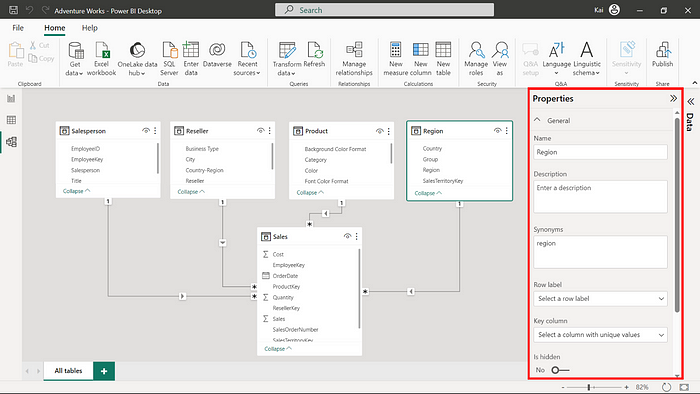Switch to Table view
This screenshot has height=394, width=700.
(11, 120)
